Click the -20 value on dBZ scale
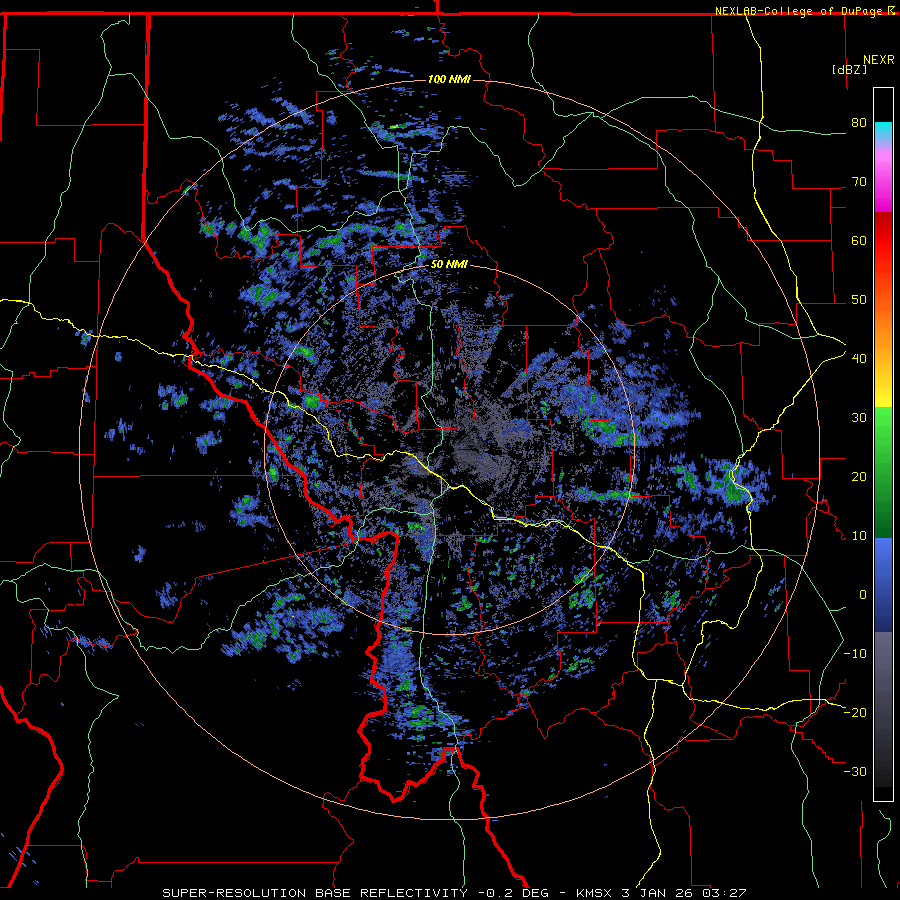The height and width of the screenshot is (900, 900). click(855, 712)
